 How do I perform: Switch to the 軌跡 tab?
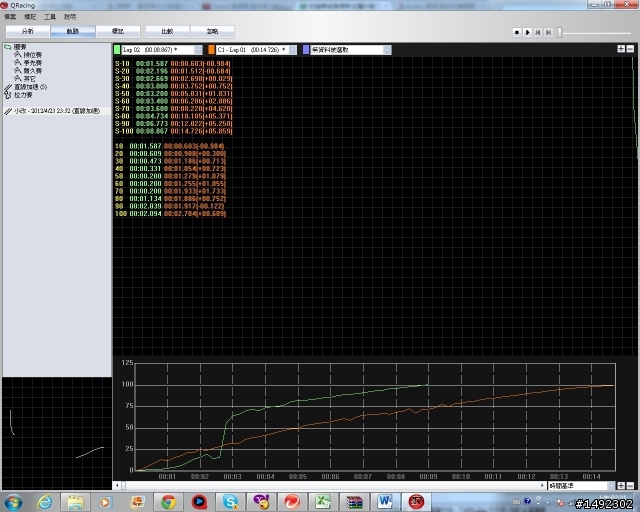point(73,31)
